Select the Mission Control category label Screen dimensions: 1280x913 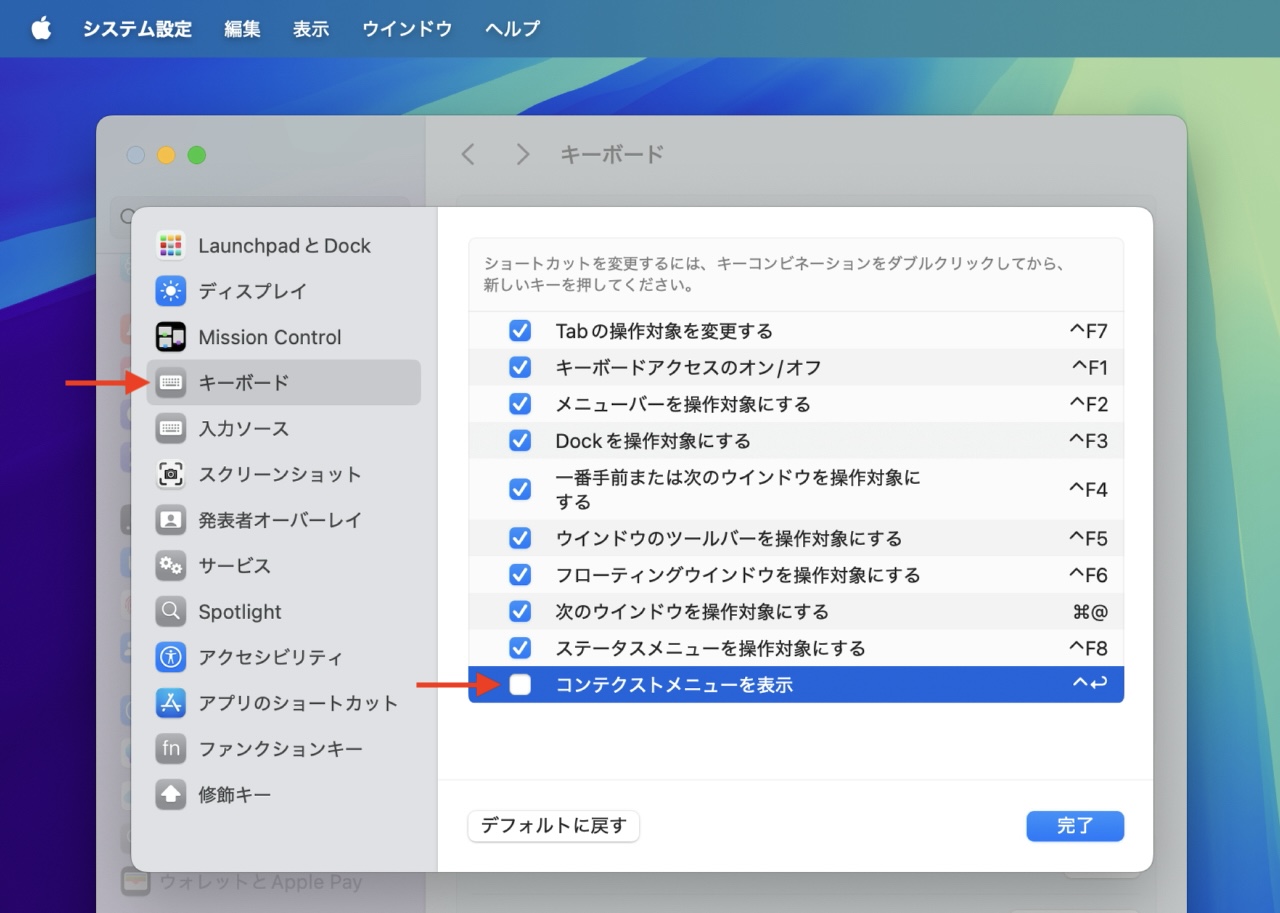pos(270,337)
